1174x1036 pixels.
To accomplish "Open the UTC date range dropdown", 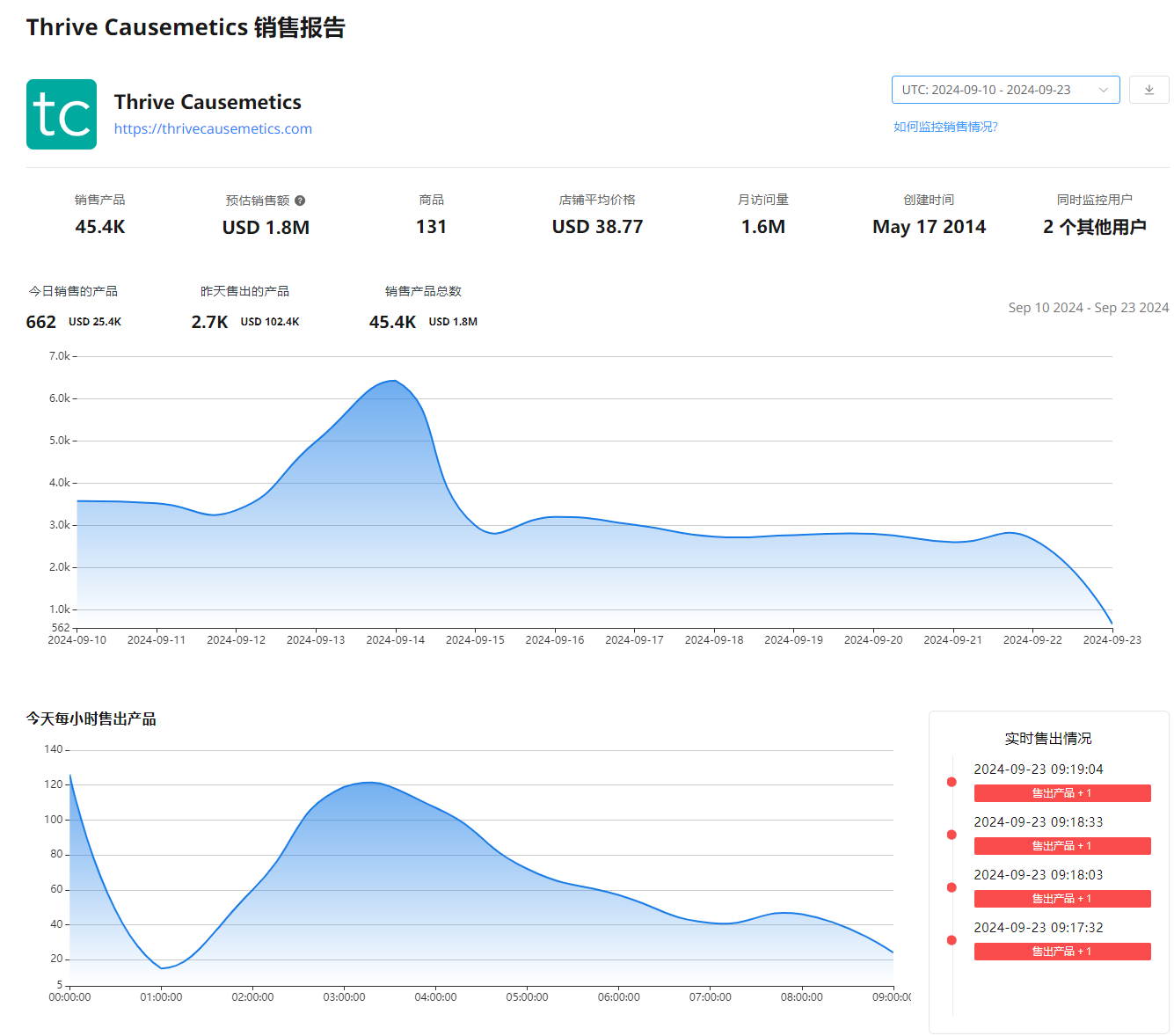I will pos(1005,90).
